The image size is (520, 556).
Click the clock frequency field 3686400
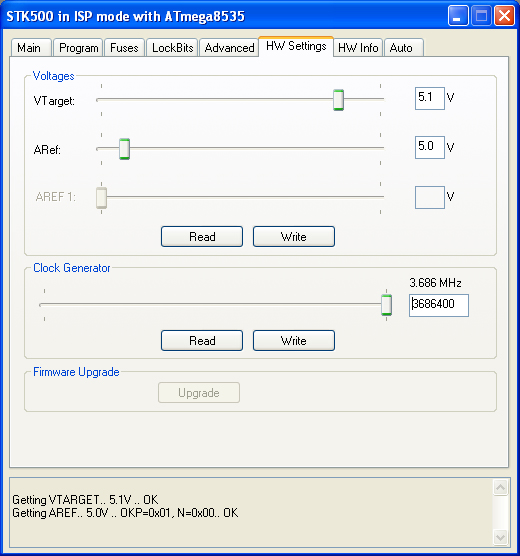[439, 305]
